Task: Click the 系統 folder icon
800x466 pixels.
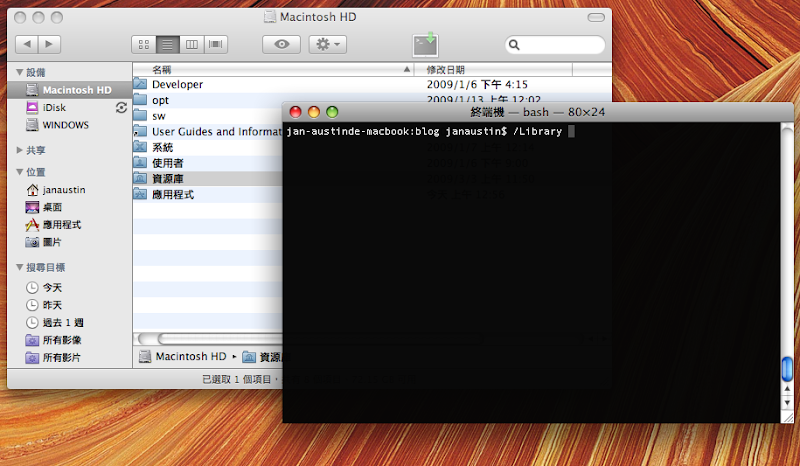Action: pos(140,147)
